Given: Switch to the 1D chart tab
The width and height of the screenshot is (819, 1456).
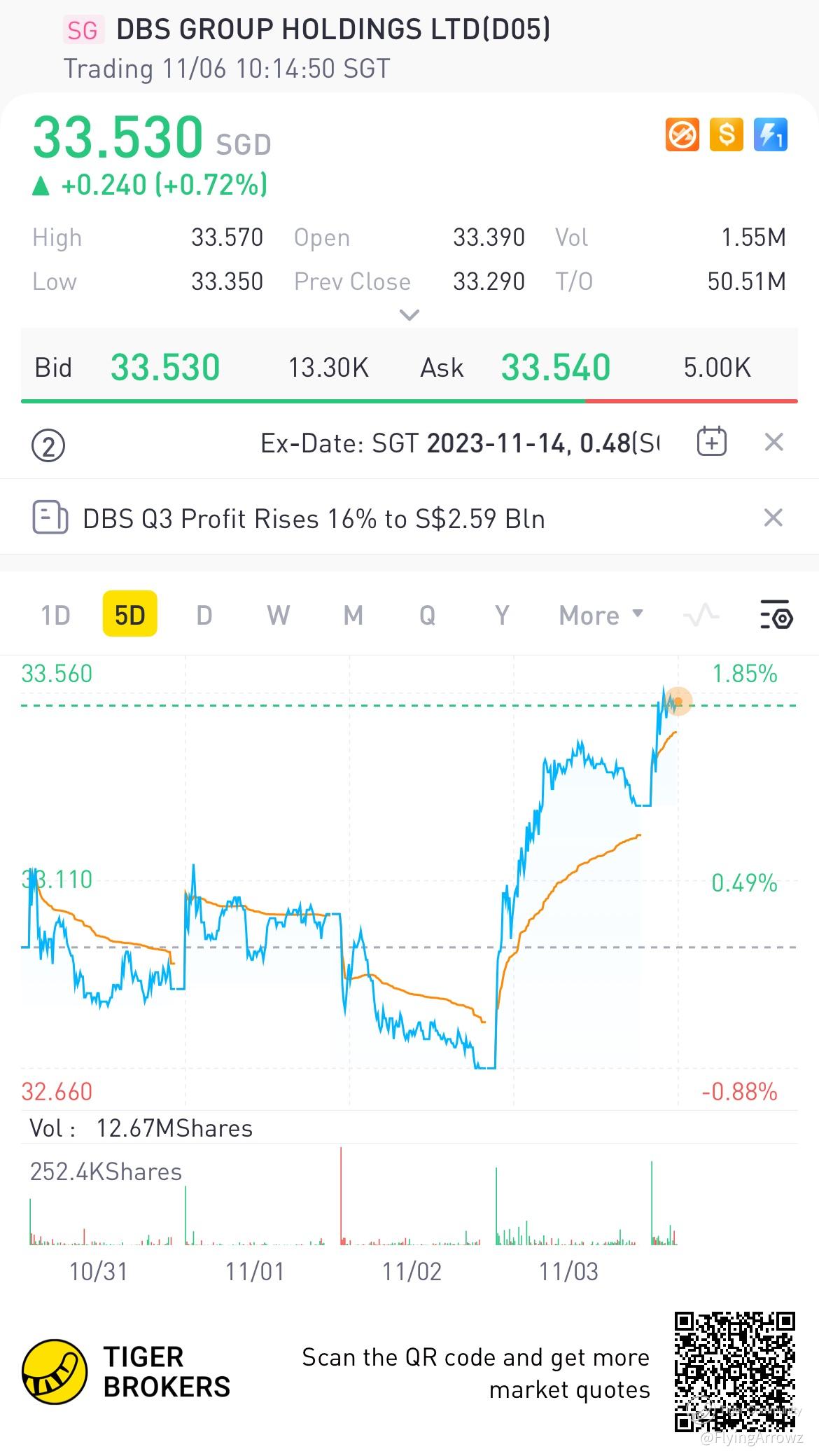Looking at the screenshot, I should point(55,616).
